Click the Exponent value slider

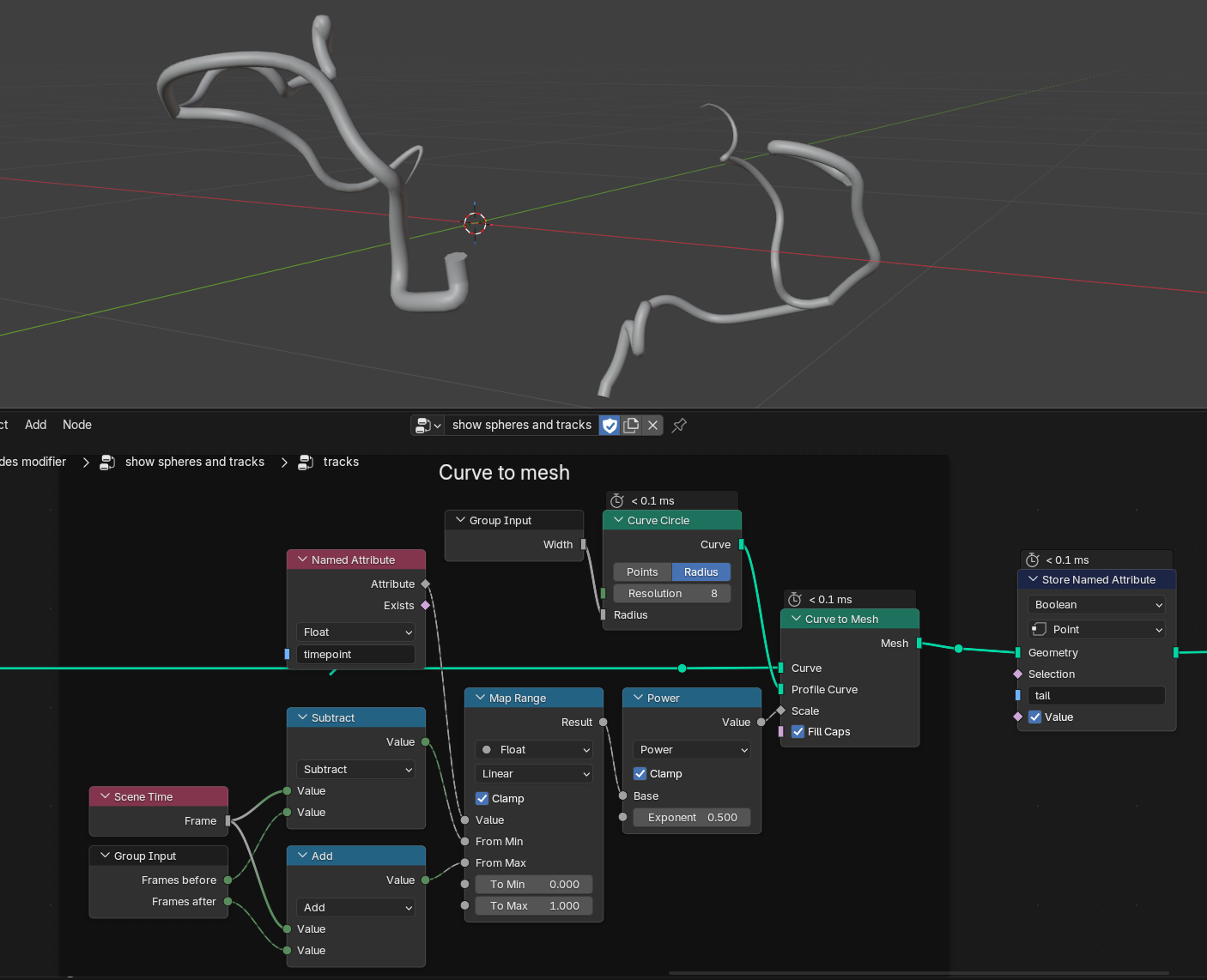click(692, 818)
